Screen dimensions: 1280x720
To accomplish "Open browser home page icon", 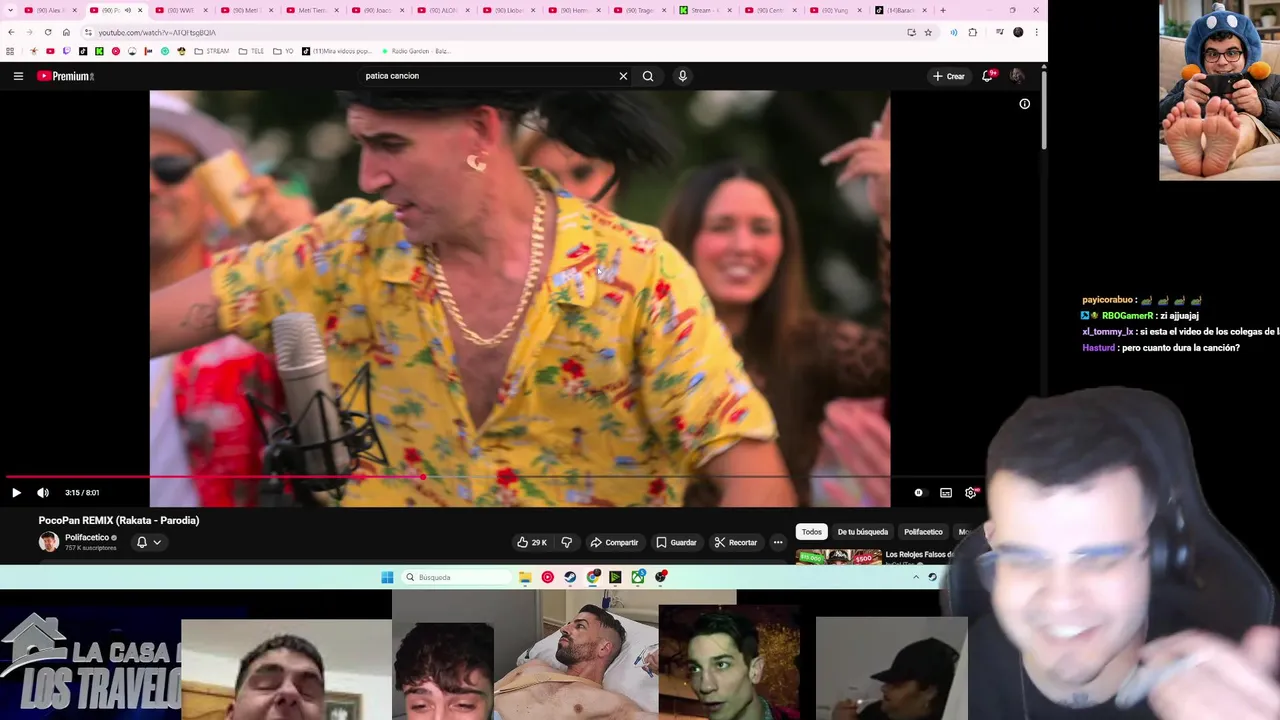I will pos(66,32).
